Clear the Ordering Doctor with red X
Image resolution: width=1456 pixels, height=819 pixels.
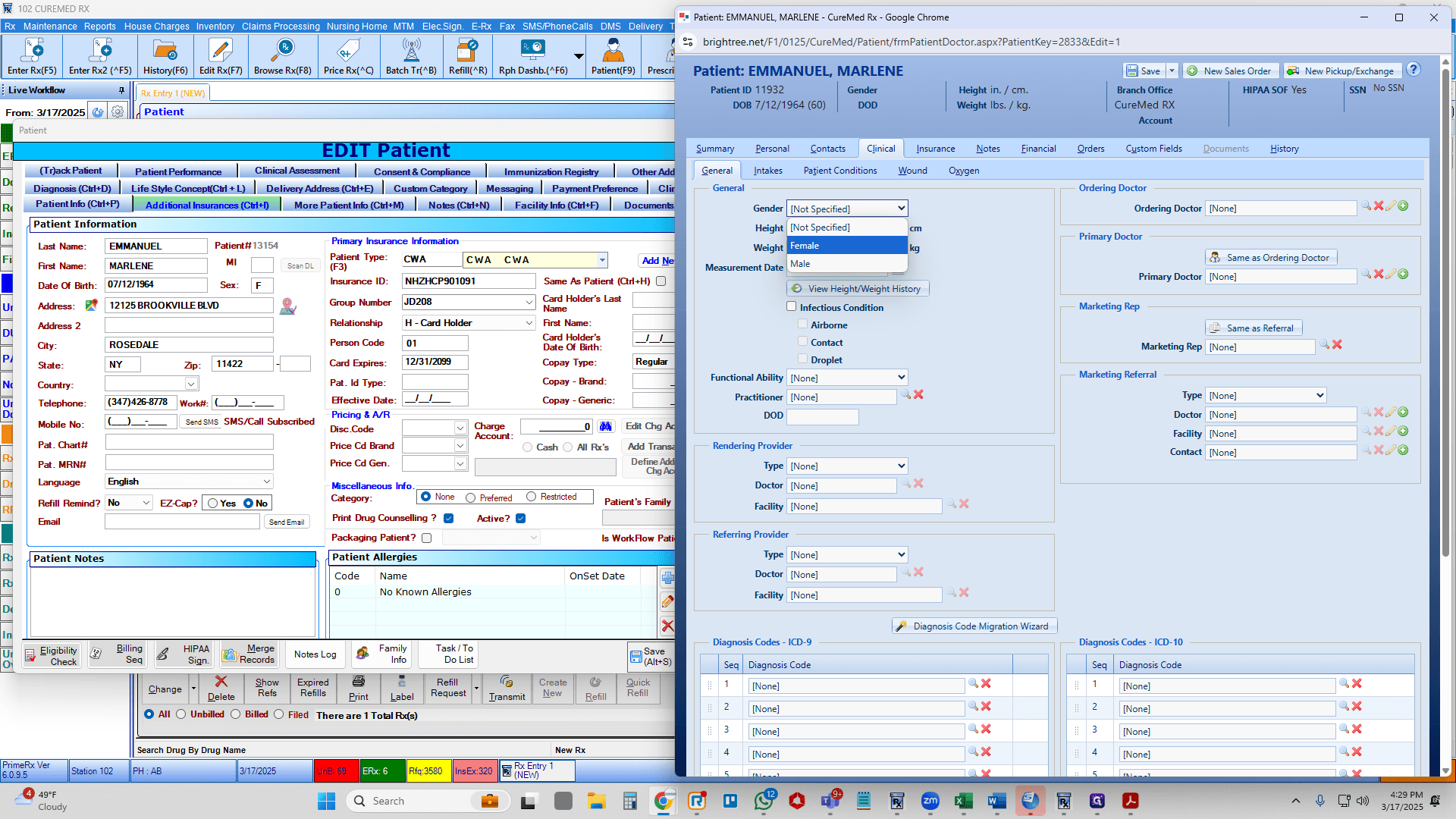tap(1379, 206)
